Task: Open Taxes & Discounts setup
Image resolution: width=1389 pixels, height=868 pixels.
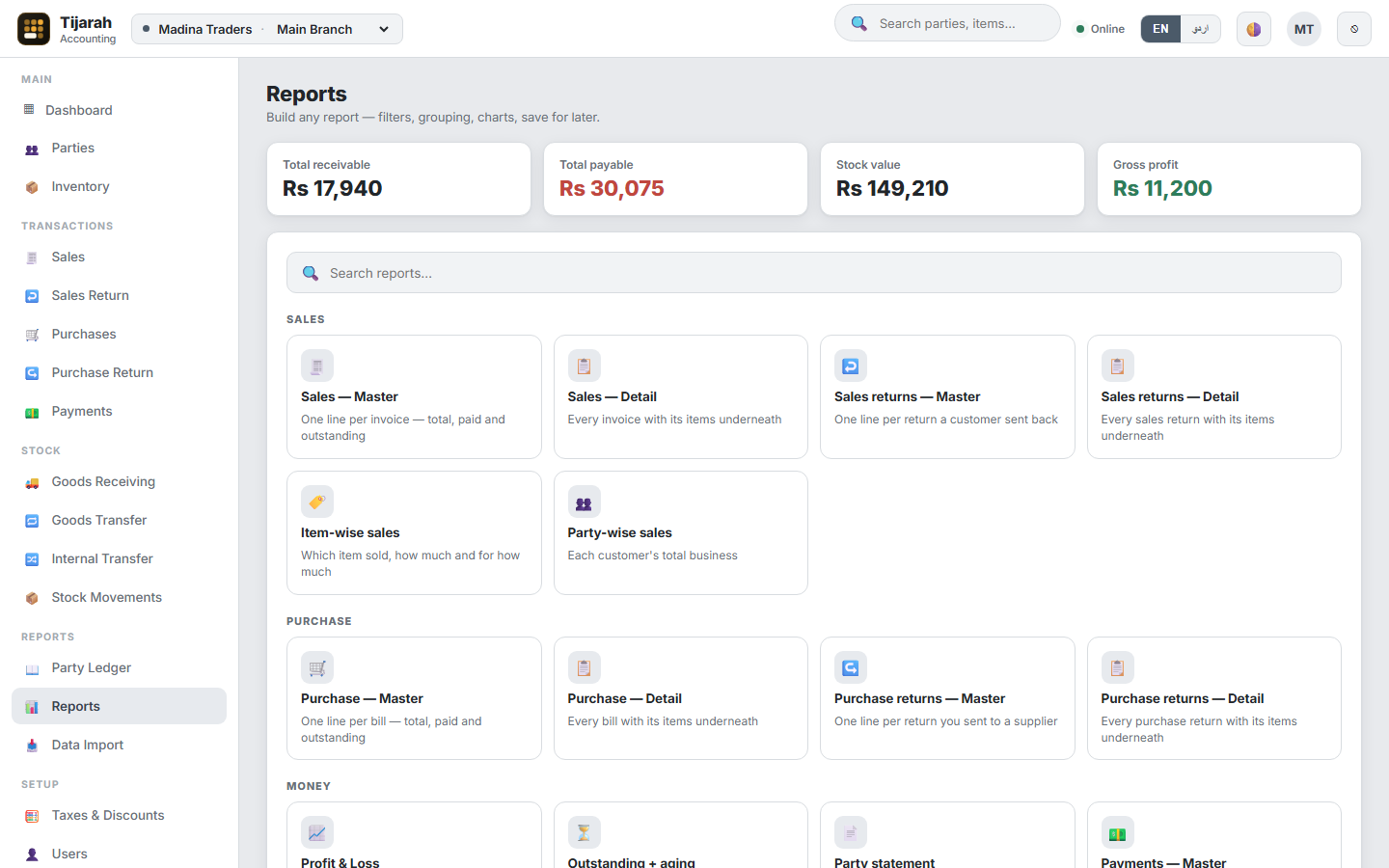Action: pyautogui.click(x=119, y=815)
